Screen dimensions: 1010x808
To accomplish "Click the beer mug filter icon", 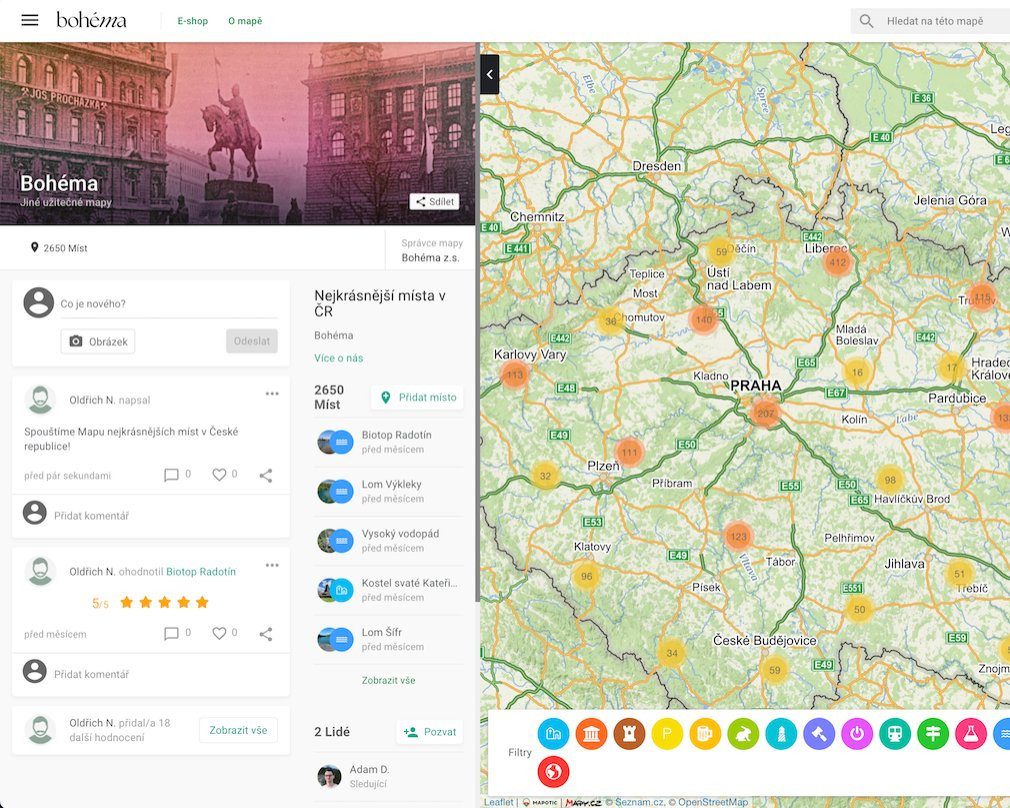I will click(x=705, y=735).
